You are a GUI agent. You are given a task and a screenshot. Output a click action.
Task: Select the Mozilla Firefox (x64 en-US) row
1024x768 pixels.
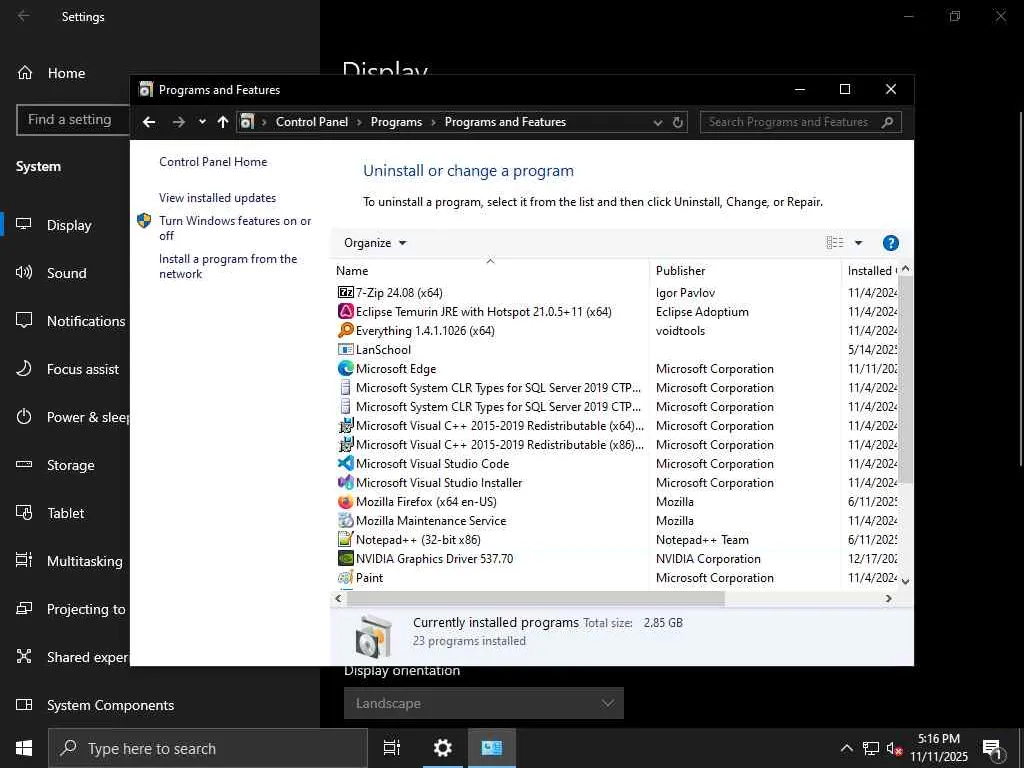tap(617, 502)
